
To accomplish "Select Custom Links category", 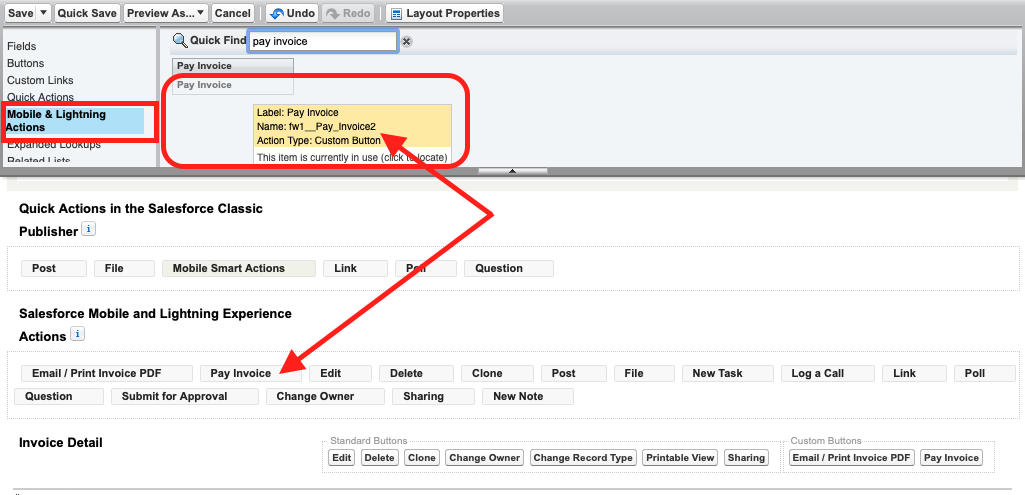I will pos(40,80).
